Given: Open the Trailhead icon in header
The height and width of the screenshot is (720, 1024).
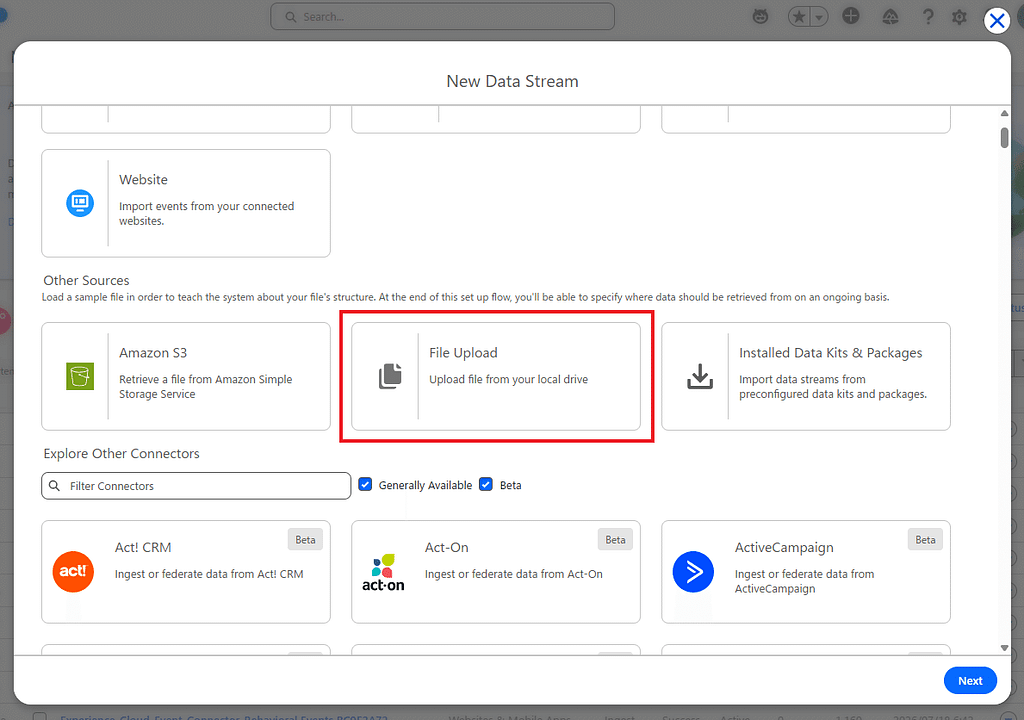Looking at the screenshot, I should 890,16.
